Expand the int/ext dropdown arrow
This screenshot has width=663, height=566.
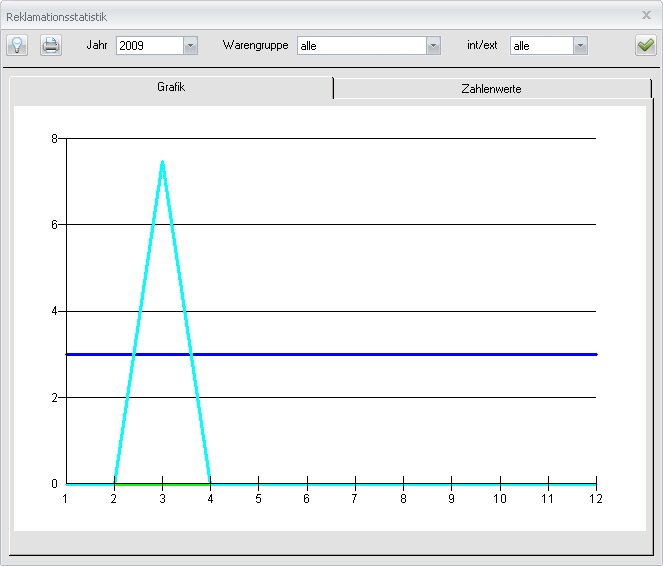pos(580,45)
